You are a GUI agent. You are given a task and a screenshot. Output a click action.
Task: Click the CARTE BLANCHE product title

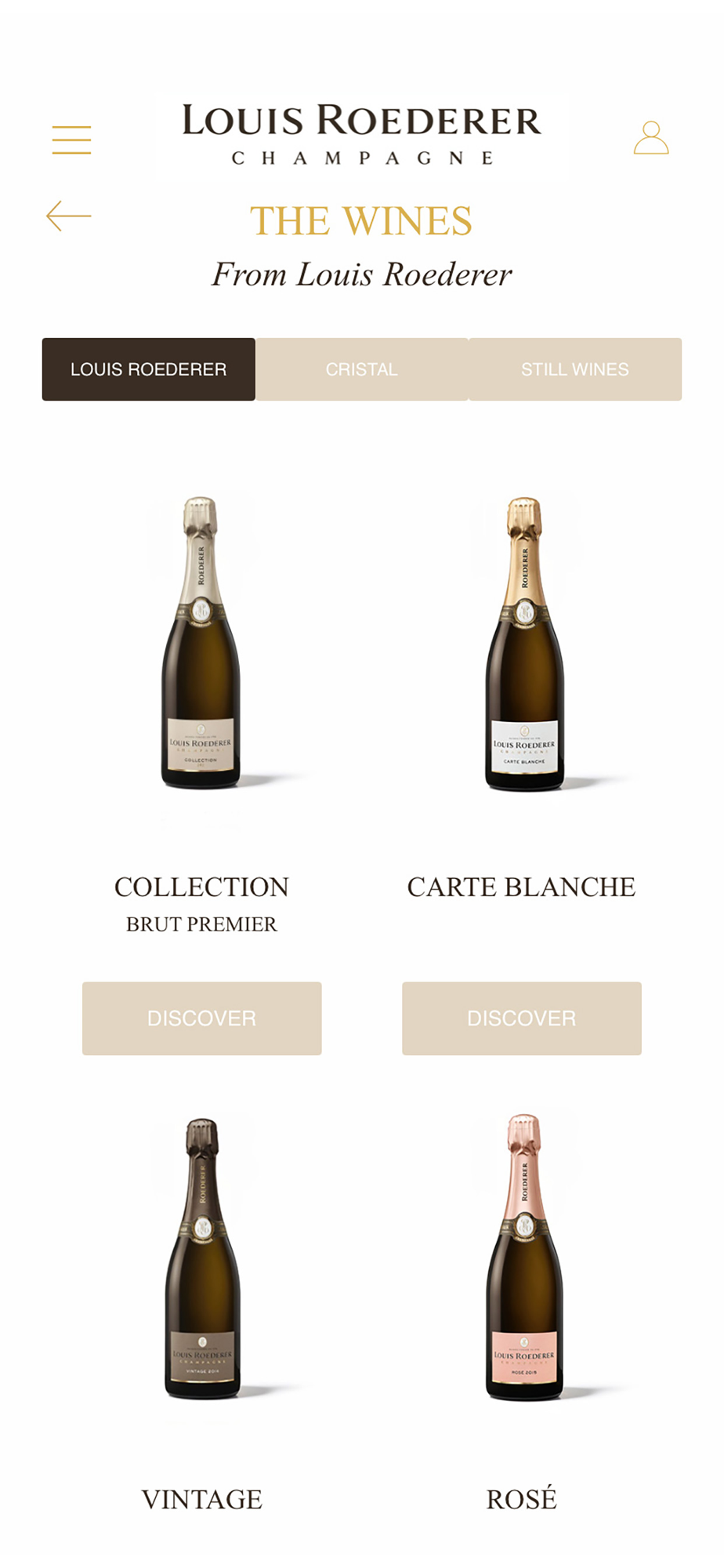coord(522,887)
